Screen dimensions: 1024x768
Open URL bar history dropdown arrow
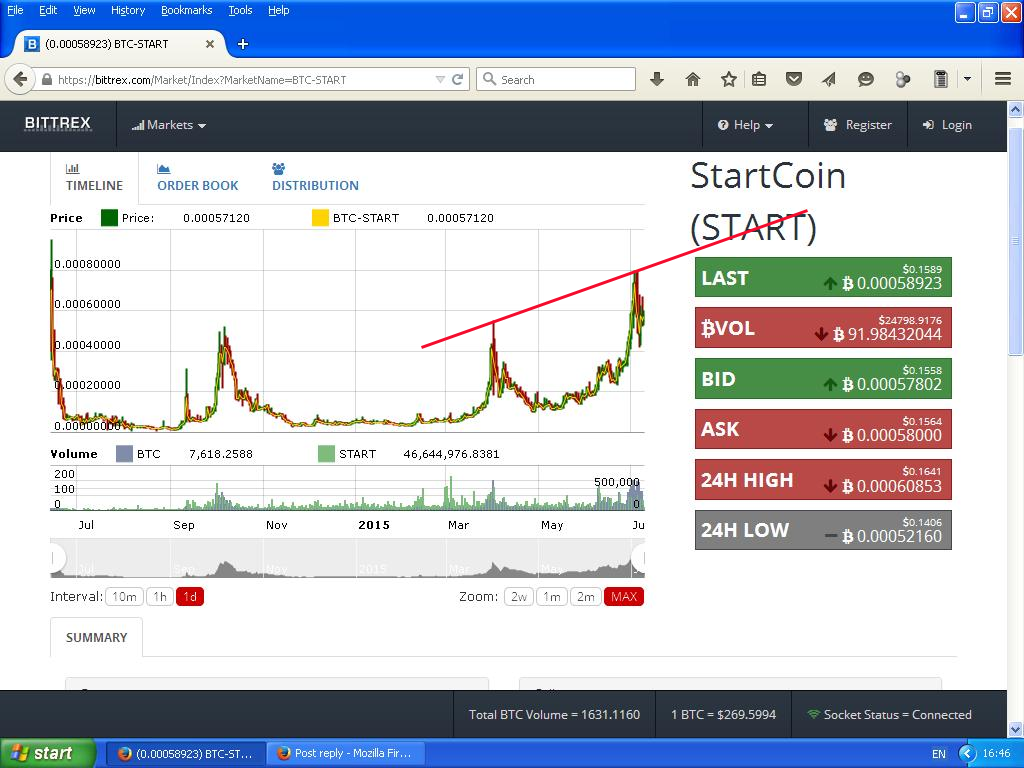point(440,80)
